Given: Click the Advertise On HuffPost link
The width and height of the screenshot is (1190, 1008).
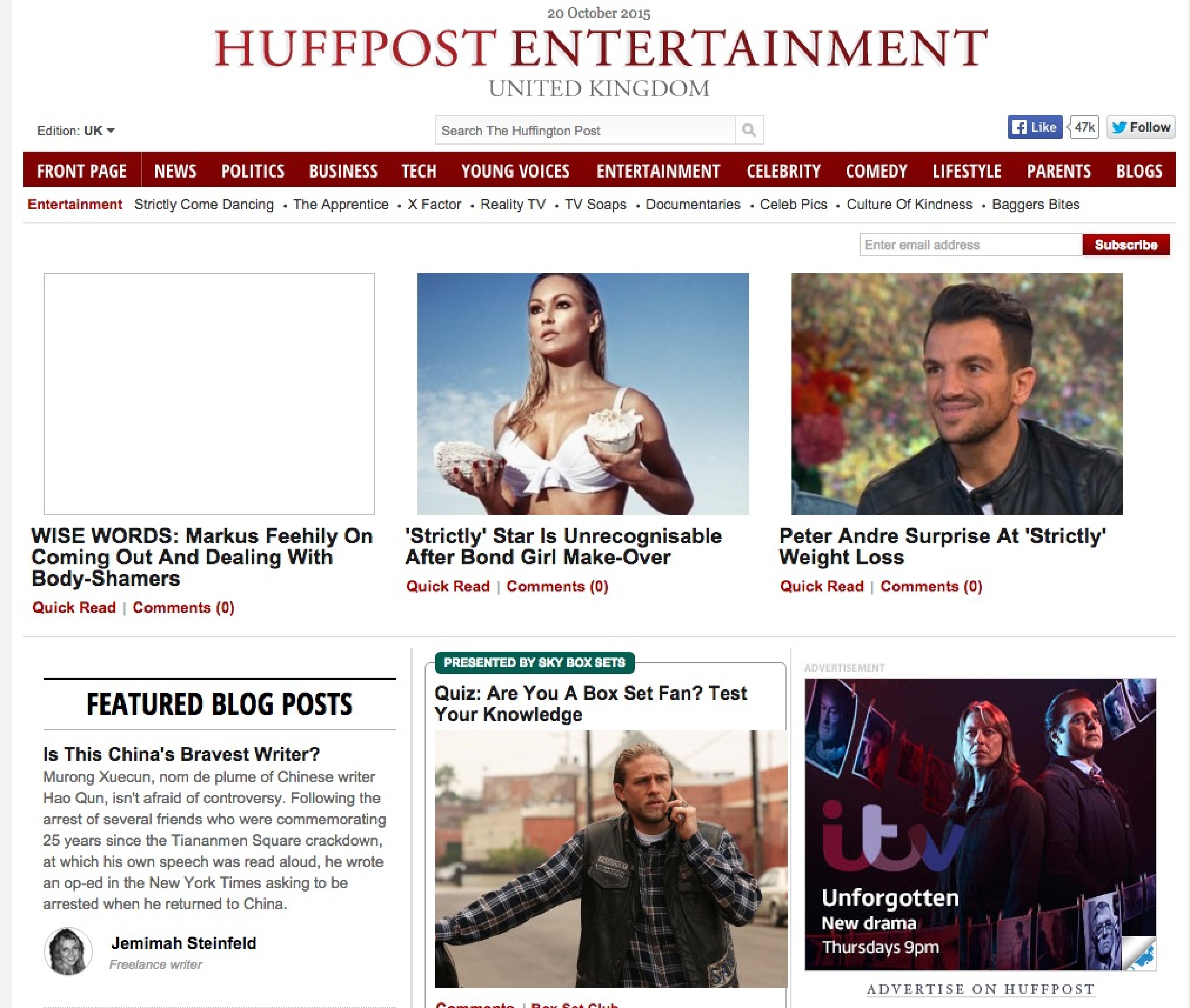Looking at the screenshot, I should [980, 989].
